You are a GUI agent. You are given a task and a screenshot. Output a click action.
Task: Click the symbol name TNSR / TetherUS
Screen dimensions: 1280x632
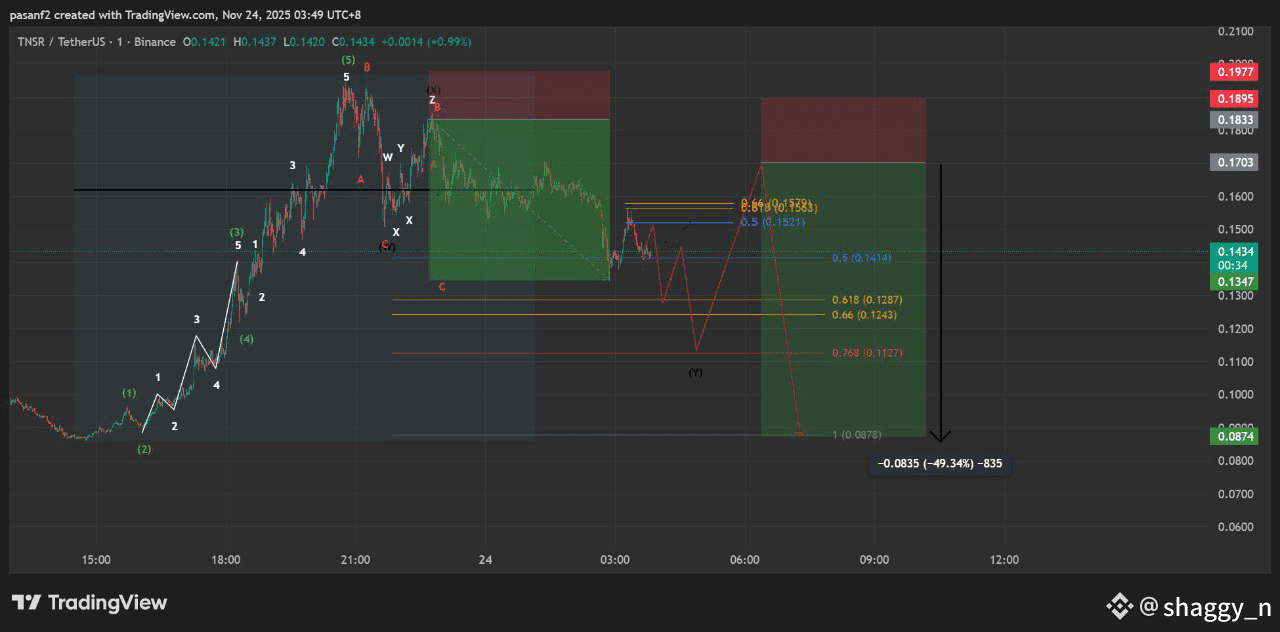64,42
